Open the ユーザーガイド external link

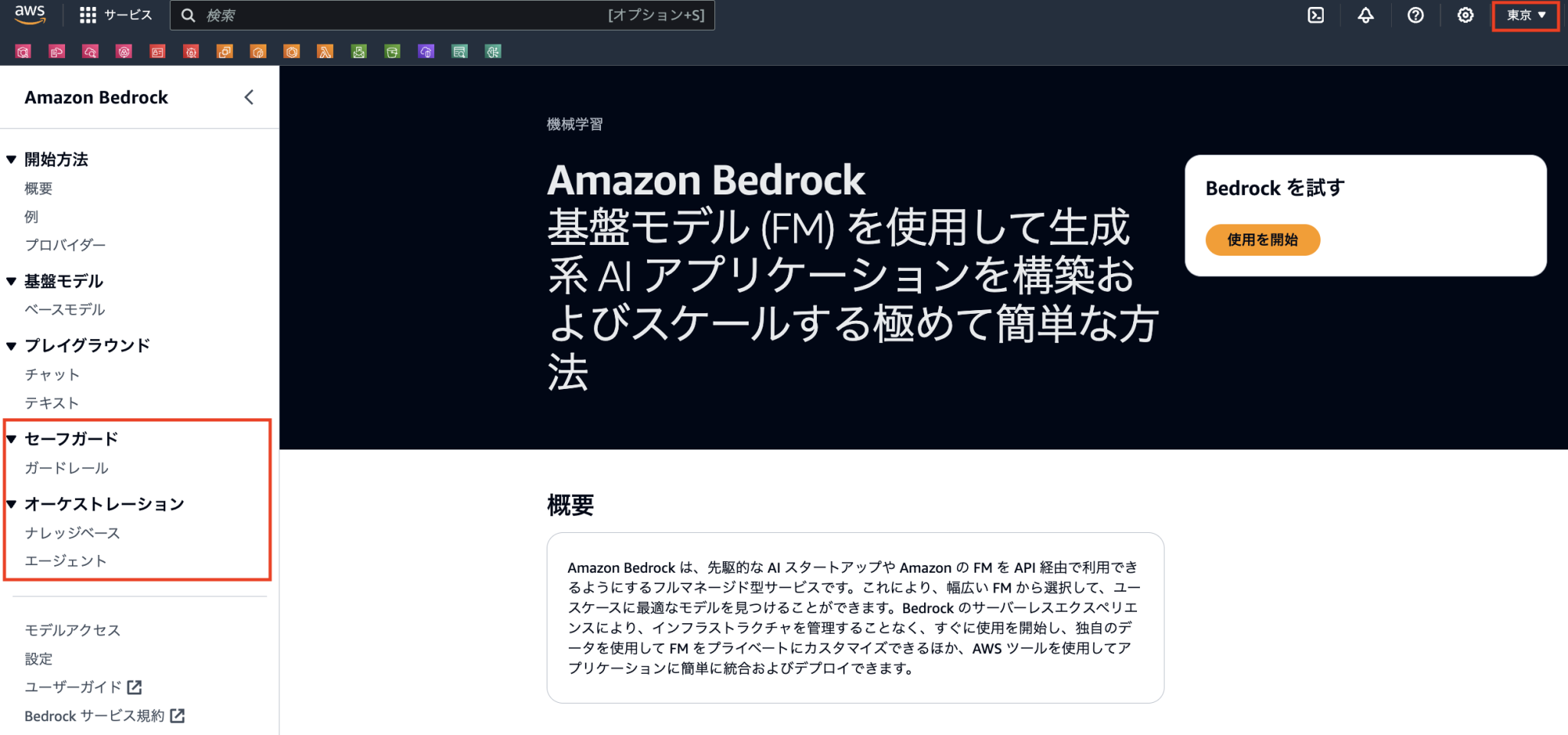pos(73,687)
